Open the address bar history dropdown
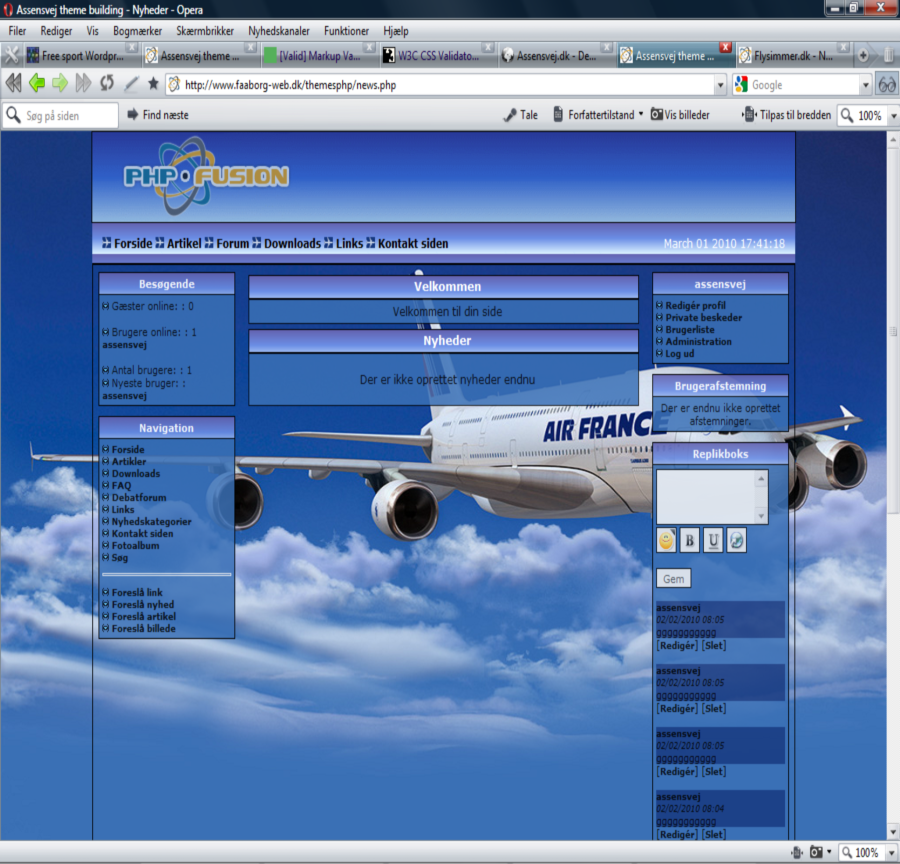This screenshot has height=864, width=900. 720,86
